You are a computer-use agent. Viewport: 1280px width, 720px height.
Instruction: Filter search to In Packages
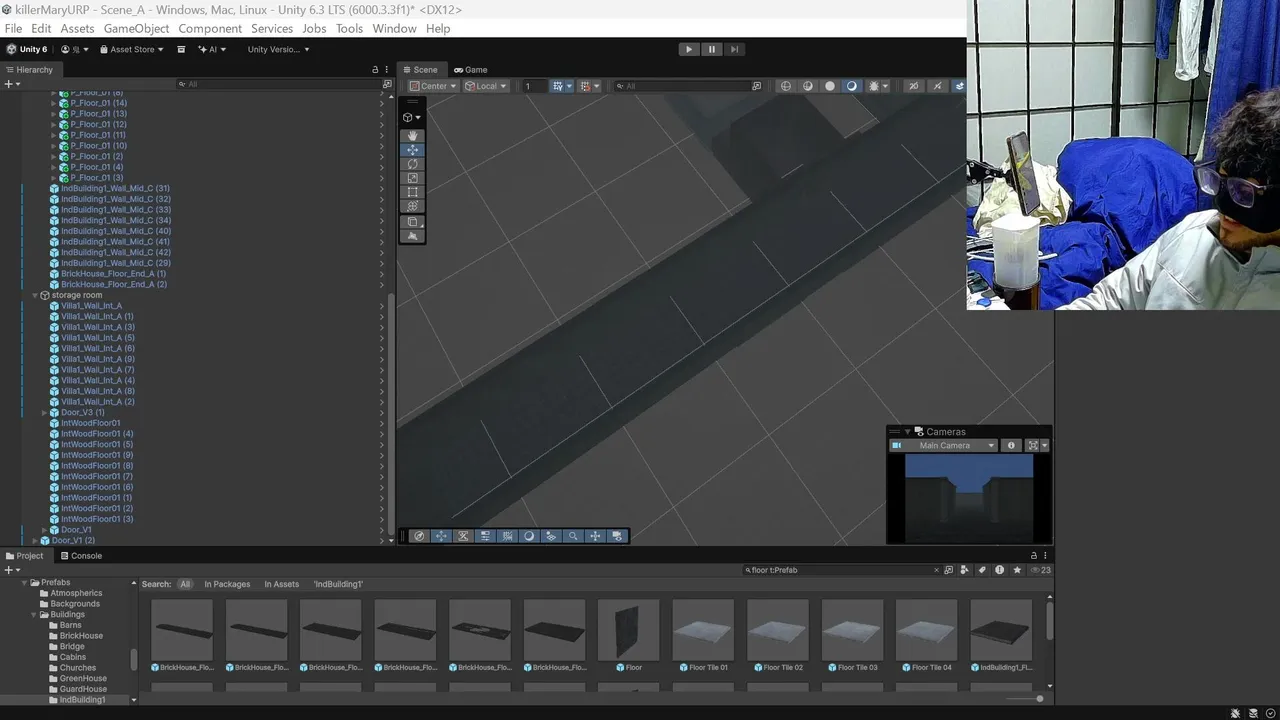tap(227, 584)
